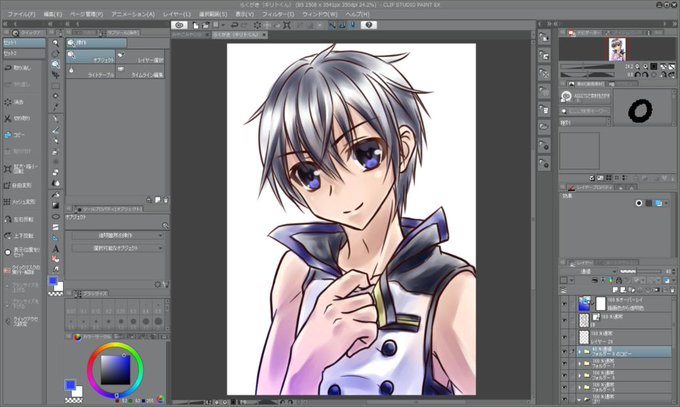680x407 pixels.
Task: Open the 選択可能なオブジェクト dropdown
Action: pyautogui.click(x=117, y=248)
